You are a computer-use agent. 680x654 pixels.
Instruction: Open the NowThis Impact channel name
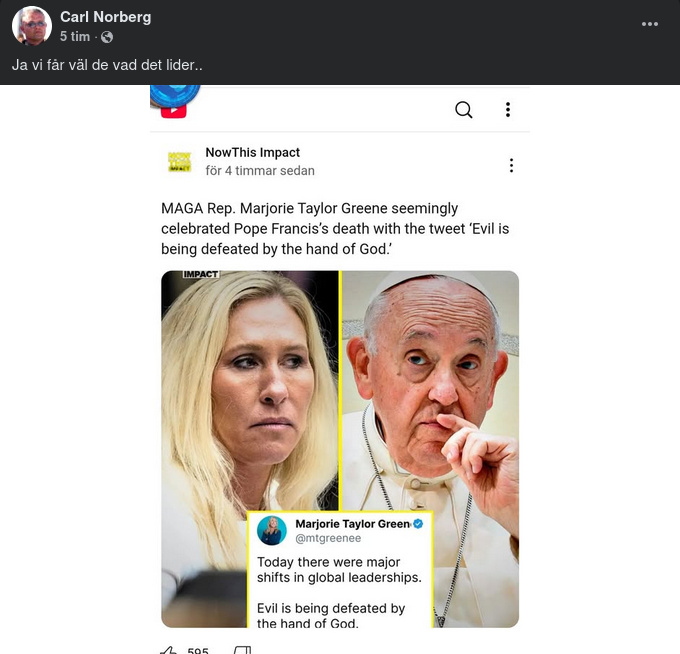pos(252,152)
